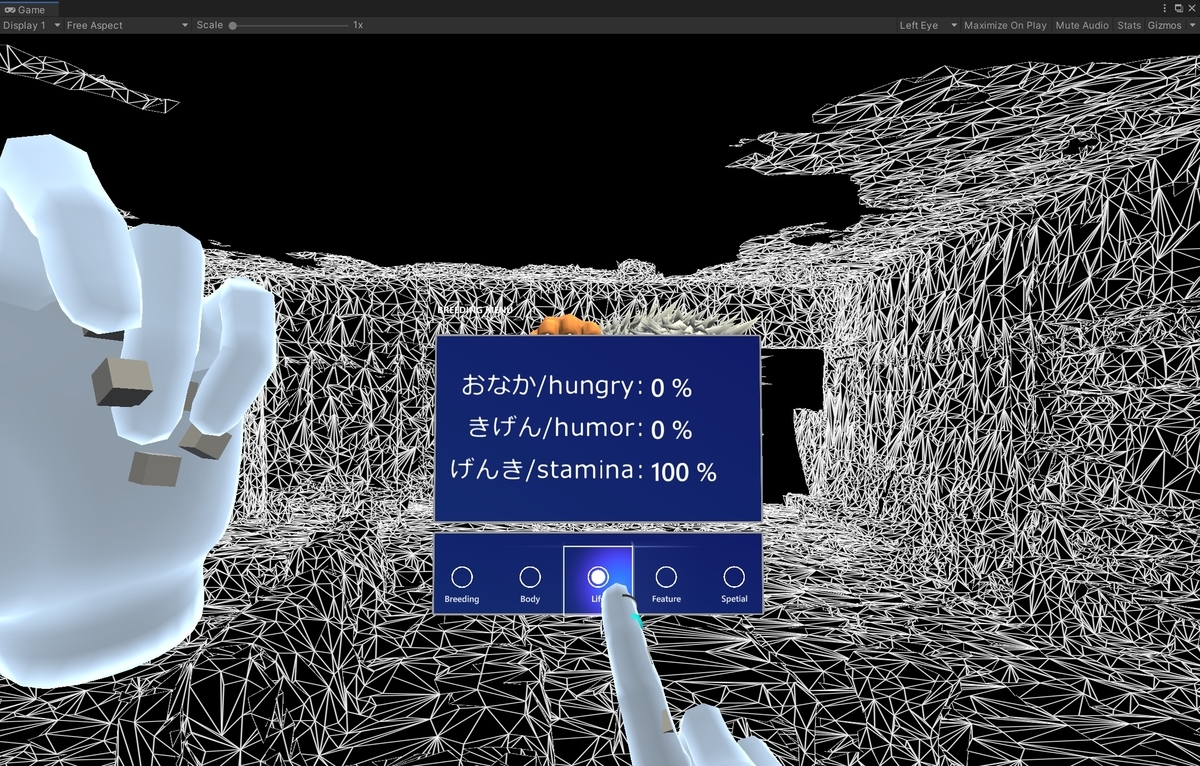Click the きげん/humor label
This screenshot has width=1200, height=766.
(556, 428)
